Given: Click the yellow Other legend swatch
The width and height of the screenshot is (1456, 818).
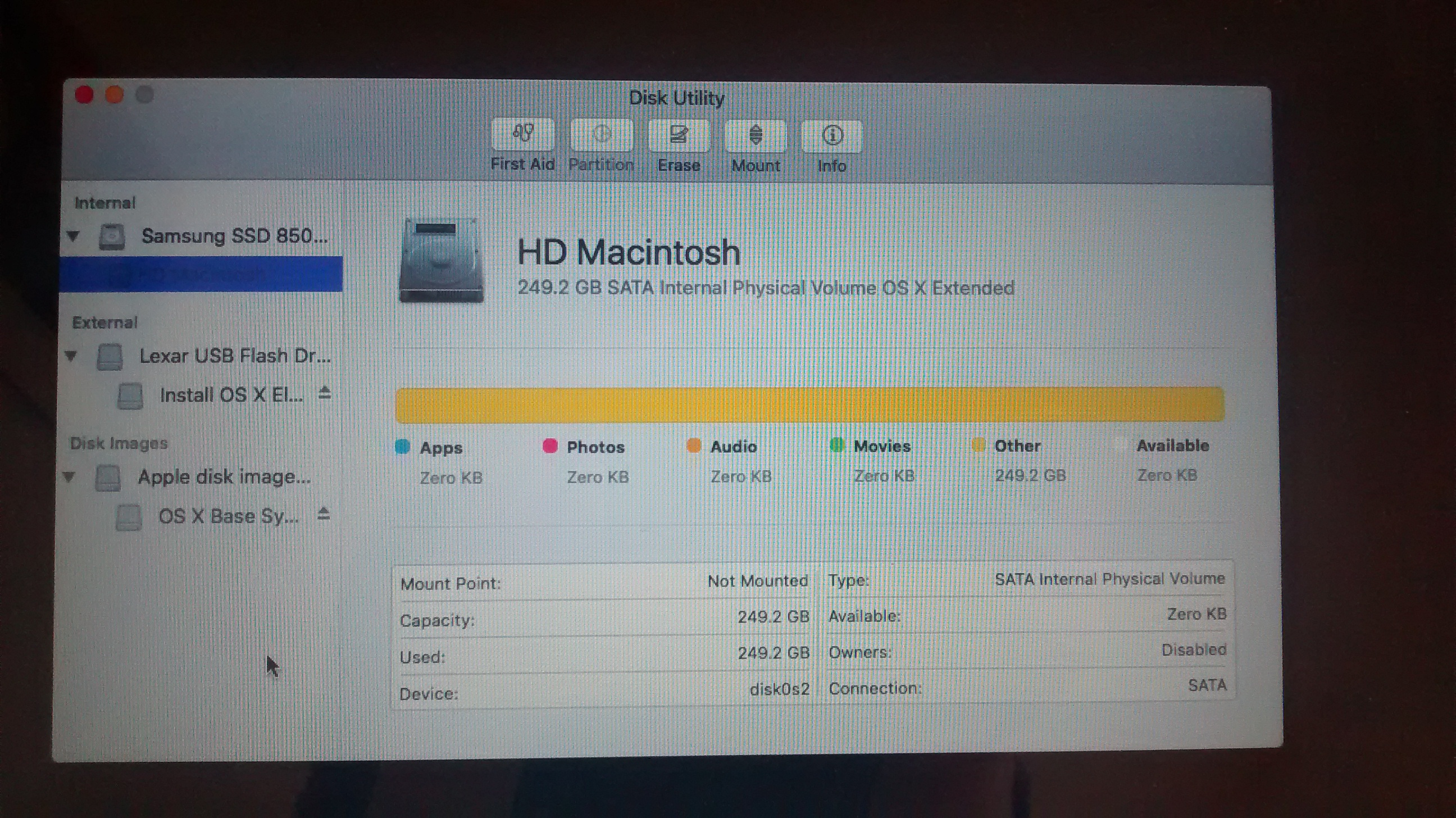Looking at the screenshot, I should 978,446.
